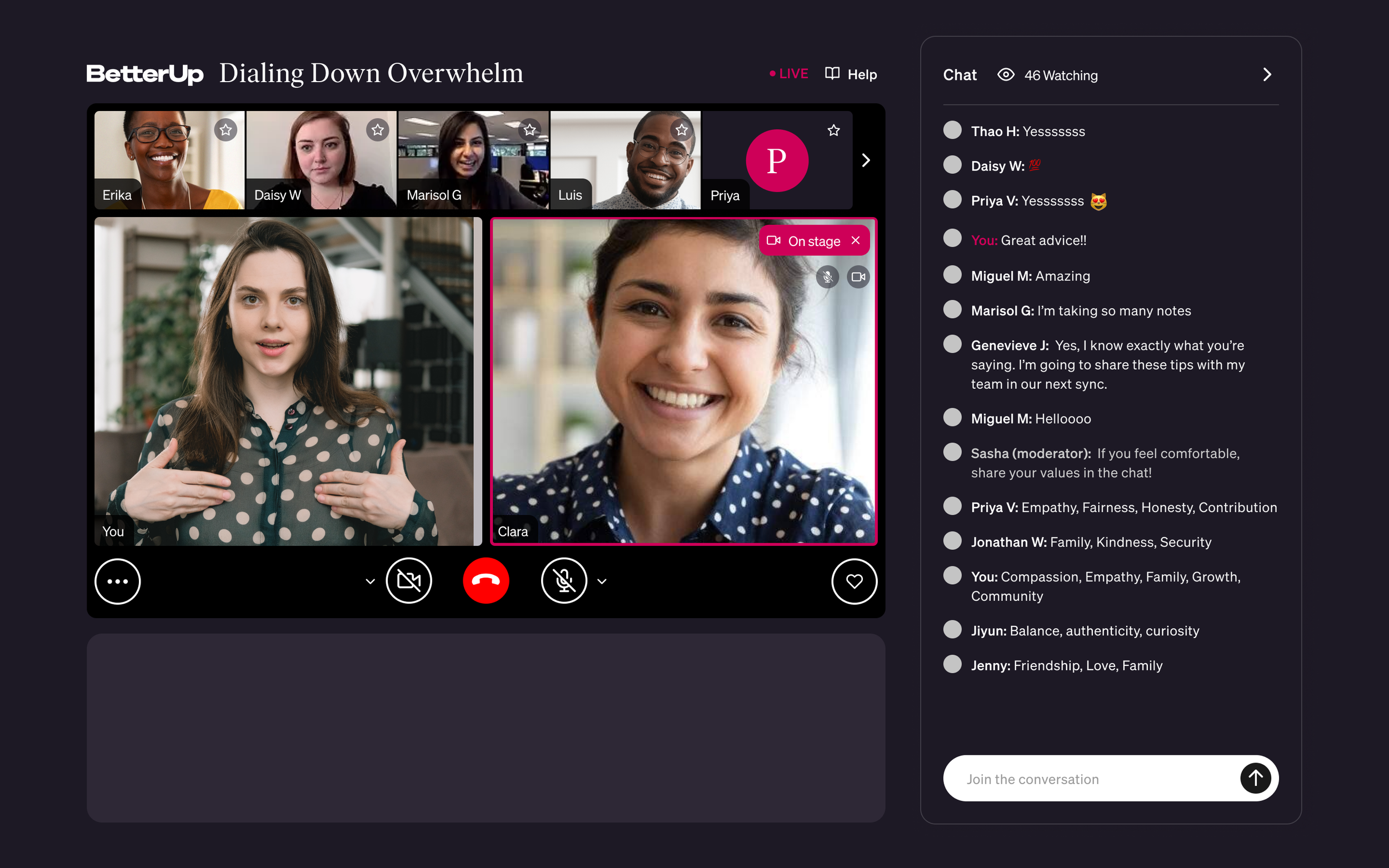Remove Clara from stage with X
This screenshot has height=868, width=1389.
856,240
